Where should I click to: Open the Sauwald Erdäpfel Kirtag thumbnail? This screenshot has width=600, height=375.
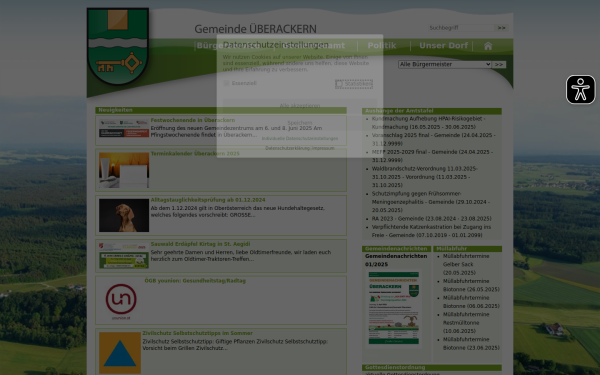click(124, 256)
